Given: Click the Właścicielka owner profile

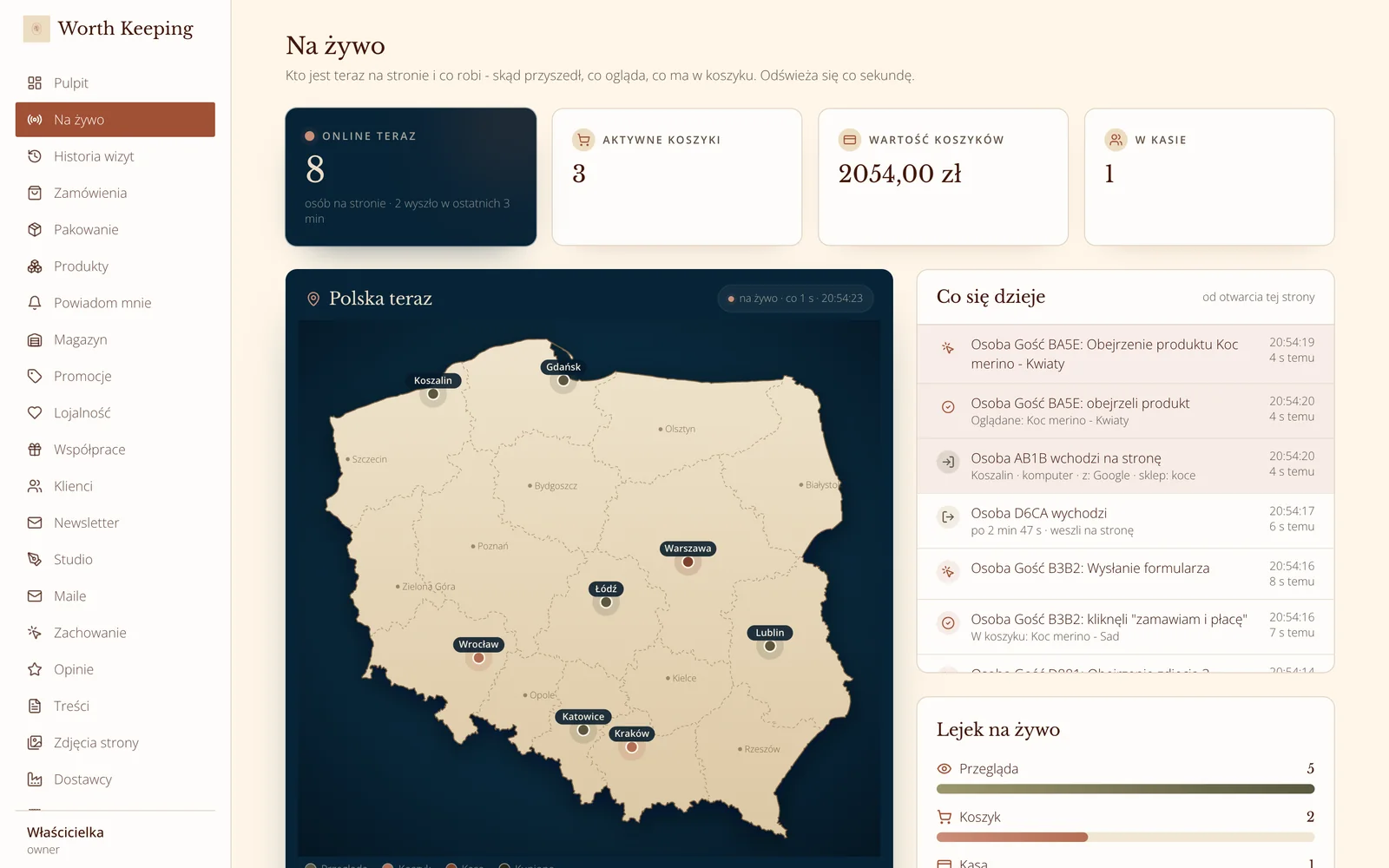Looking at the screenshot, I should [115, 839].
